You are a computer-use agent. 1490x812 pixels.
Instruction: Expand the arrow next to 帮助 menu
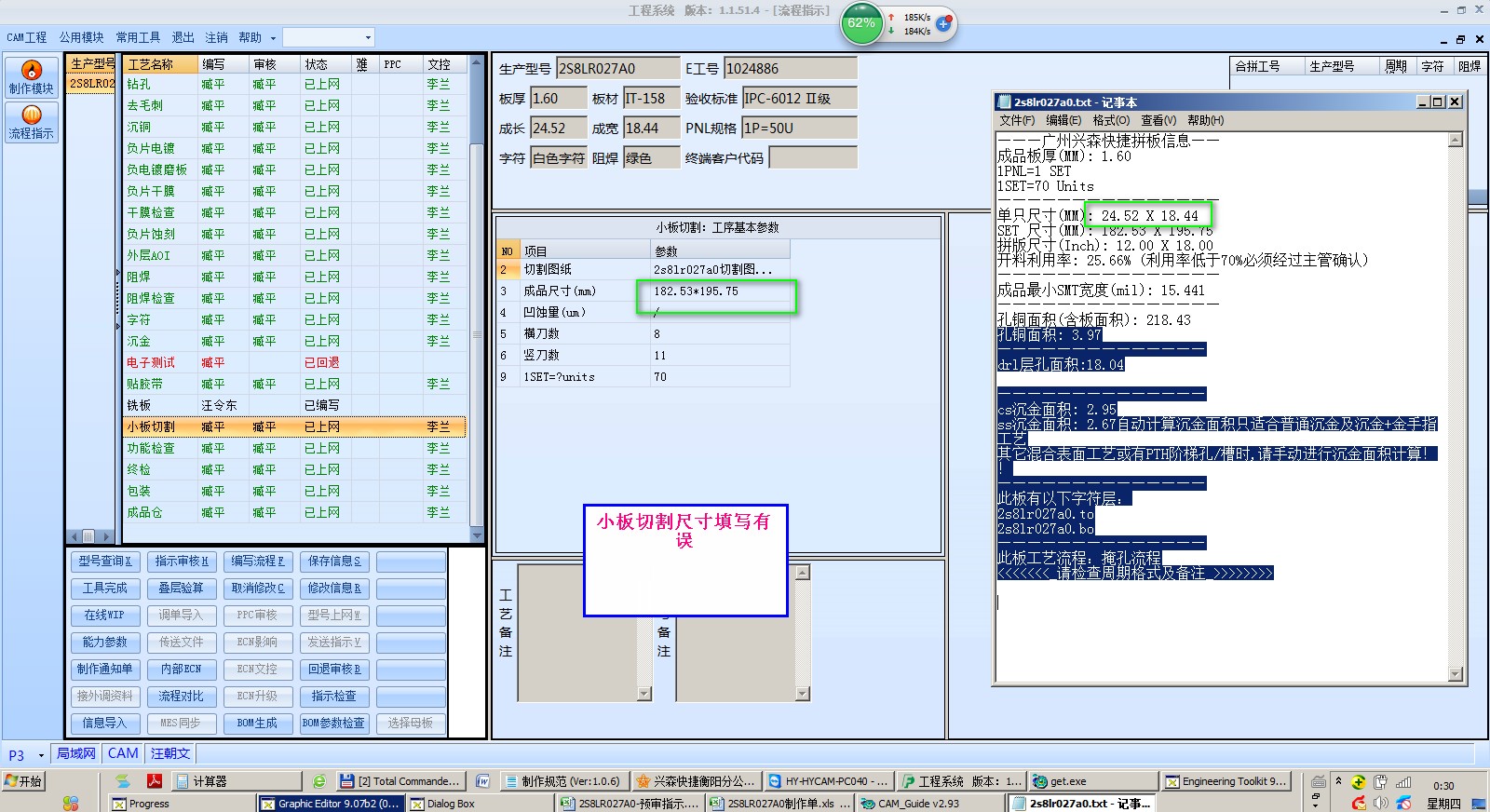pos(273,38)
